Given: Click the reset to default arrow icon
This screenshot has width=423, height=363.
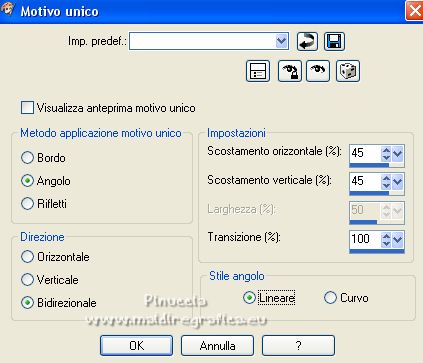Looking at the screenshot, I should 307,42.
